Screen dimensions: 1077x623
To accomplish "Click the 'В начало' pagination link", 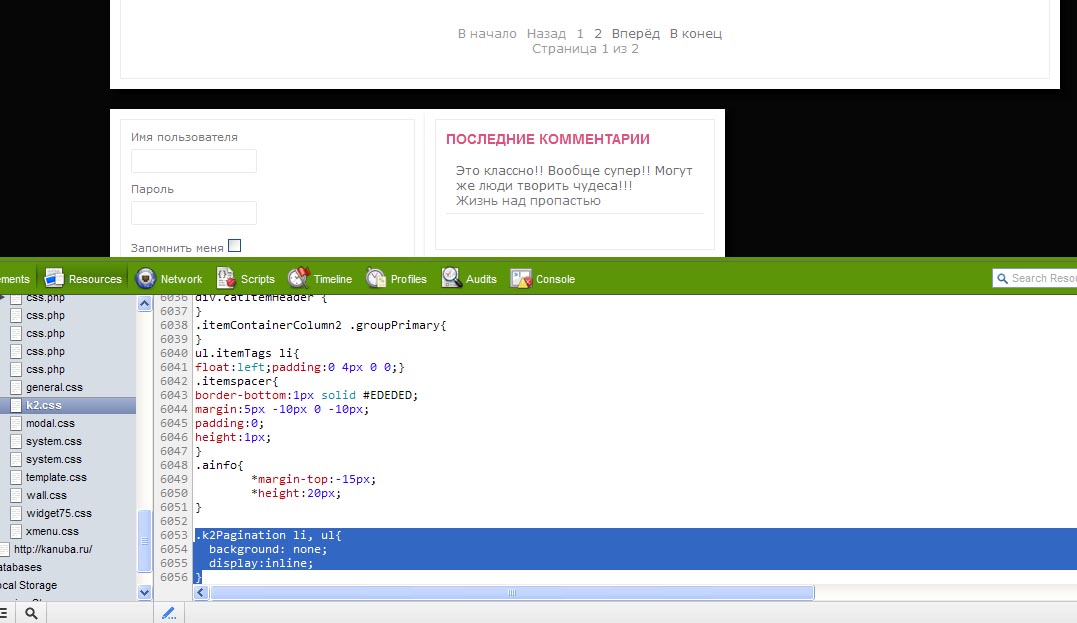I will pos(487,34).
